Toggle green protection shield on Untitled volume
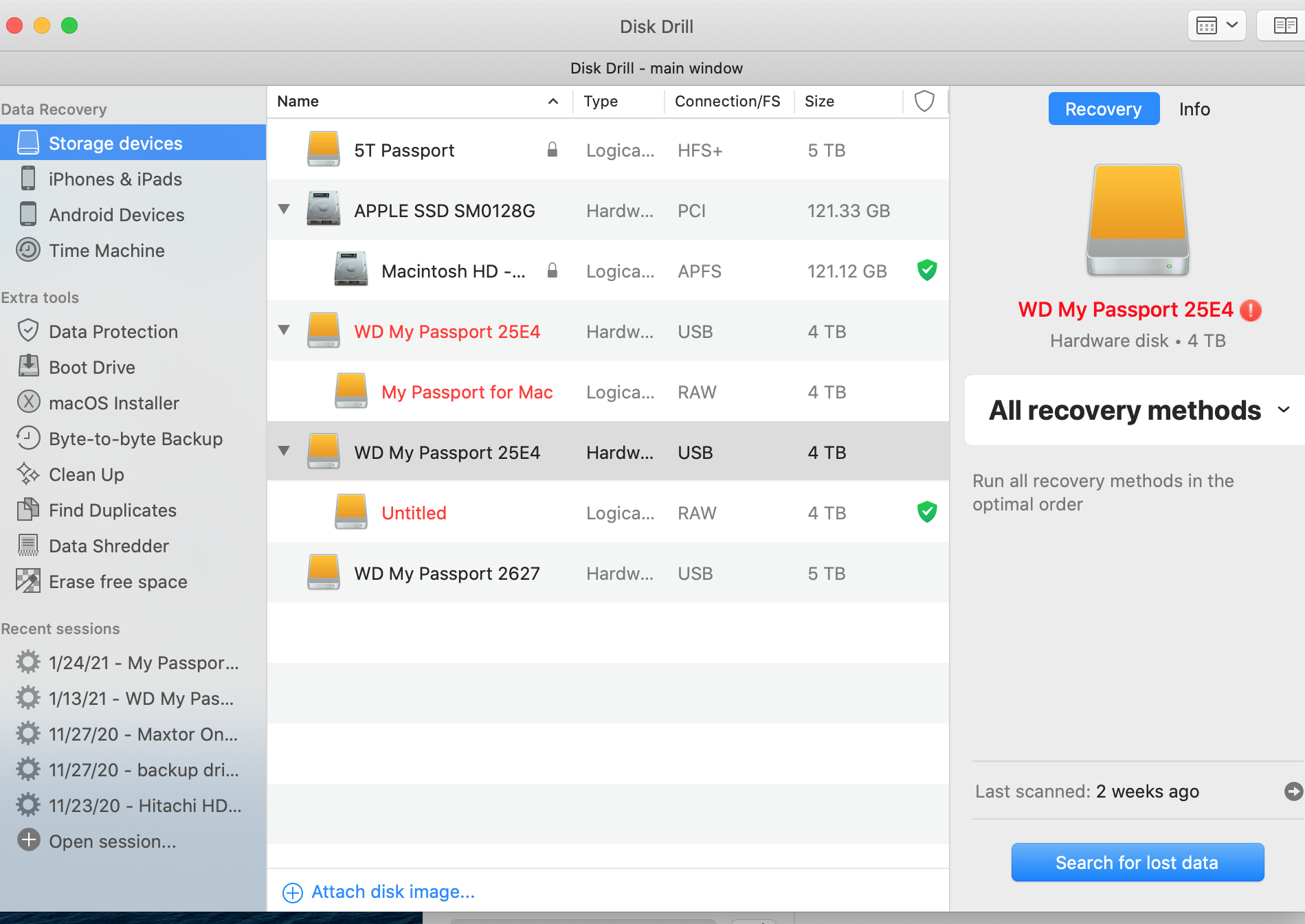The width and height of the screenshot is (1305, 924). (x=927, y=512)
